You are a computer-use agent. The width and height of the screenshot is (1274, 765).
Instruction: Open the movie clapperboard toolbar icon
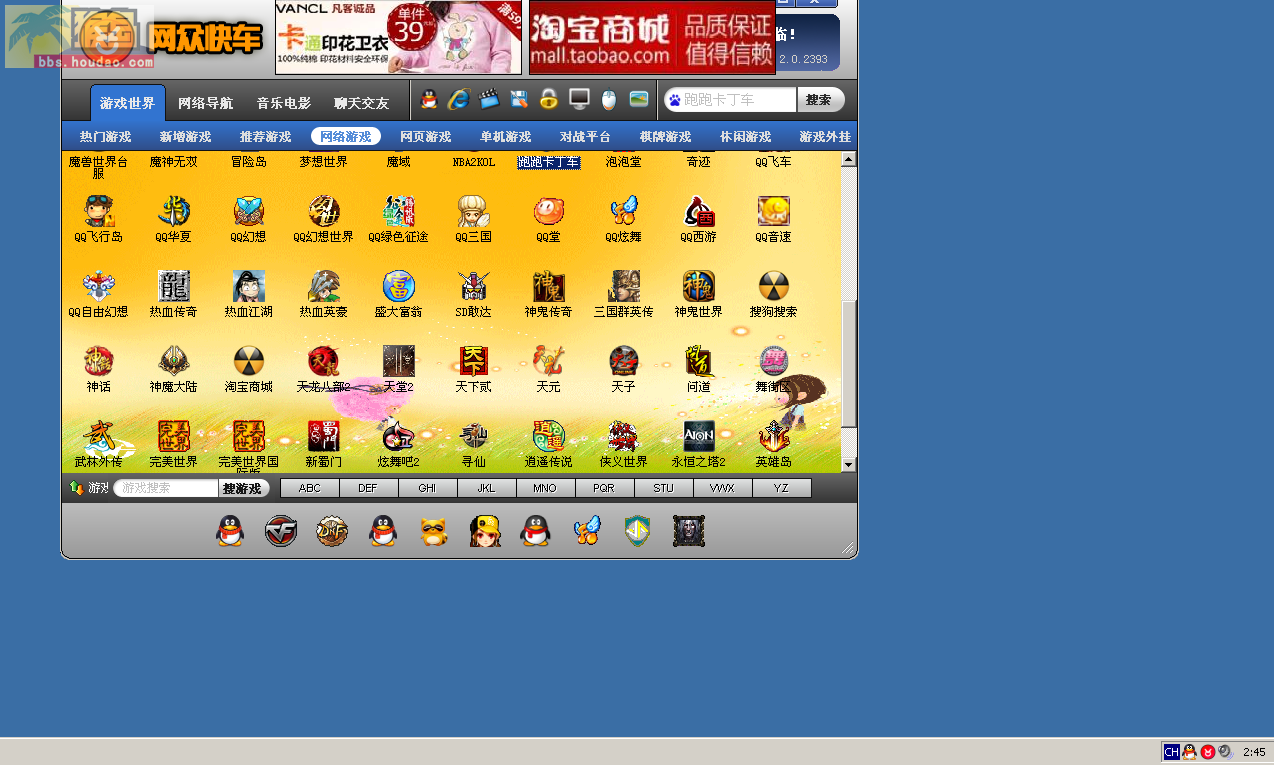coord(489,100)
